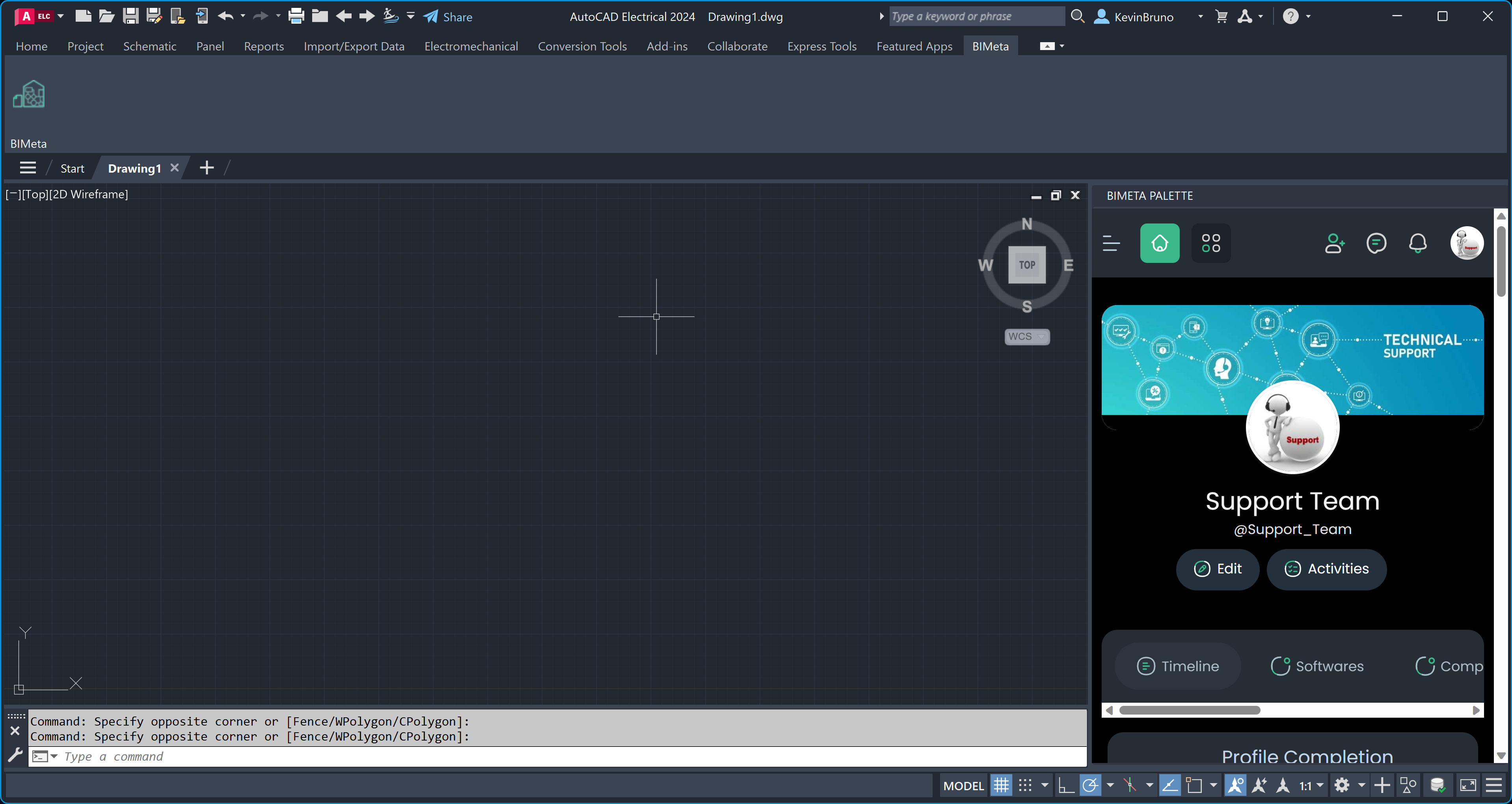The width and height of the screenshot is (1512, 804).
Task: Toggle Object Snap Tracking in the status bar
Action: [1170, 785]
